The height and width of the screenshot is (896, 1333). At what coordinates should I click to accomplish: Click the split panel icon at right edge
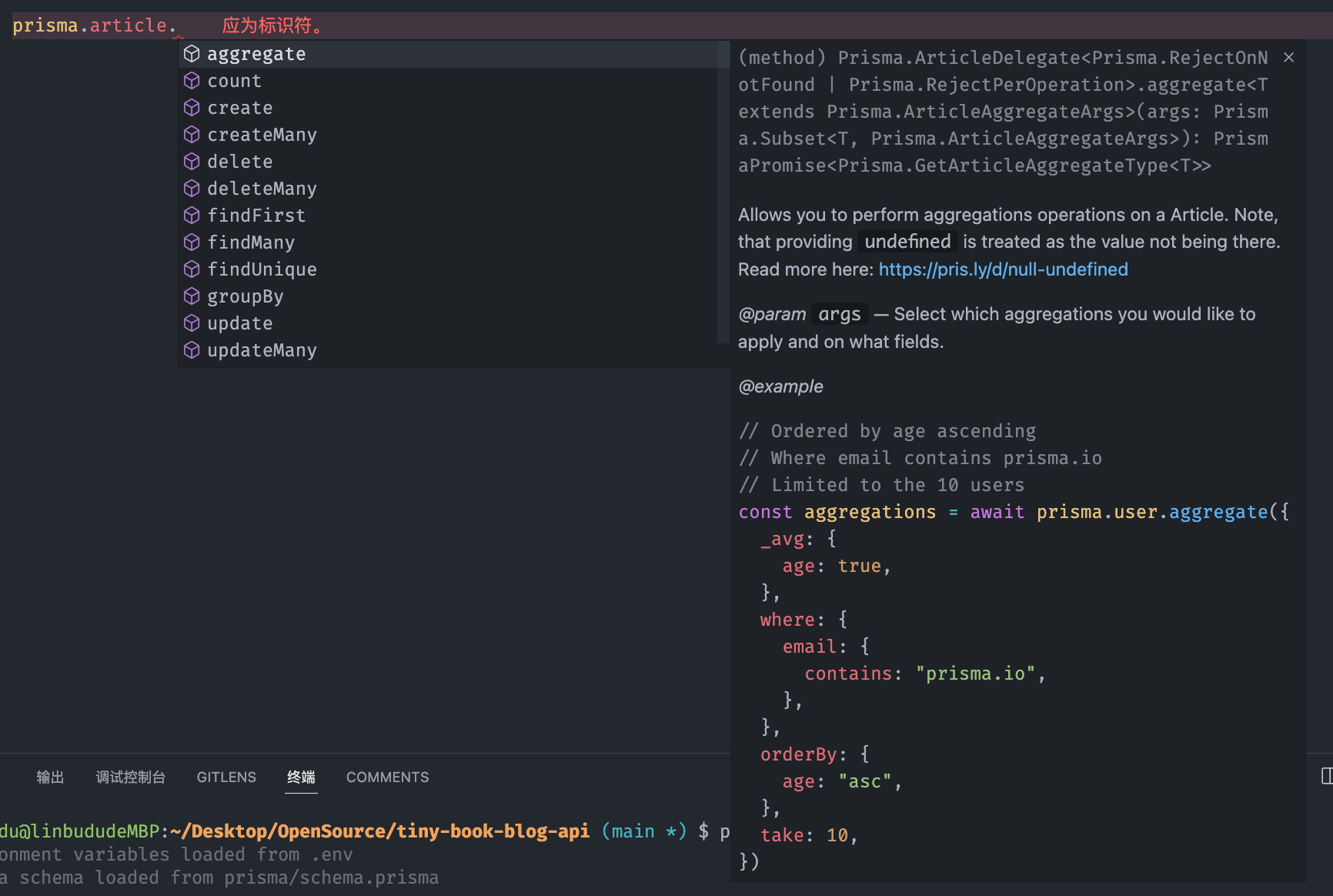pyautogui.click(x=1326, y=776)
